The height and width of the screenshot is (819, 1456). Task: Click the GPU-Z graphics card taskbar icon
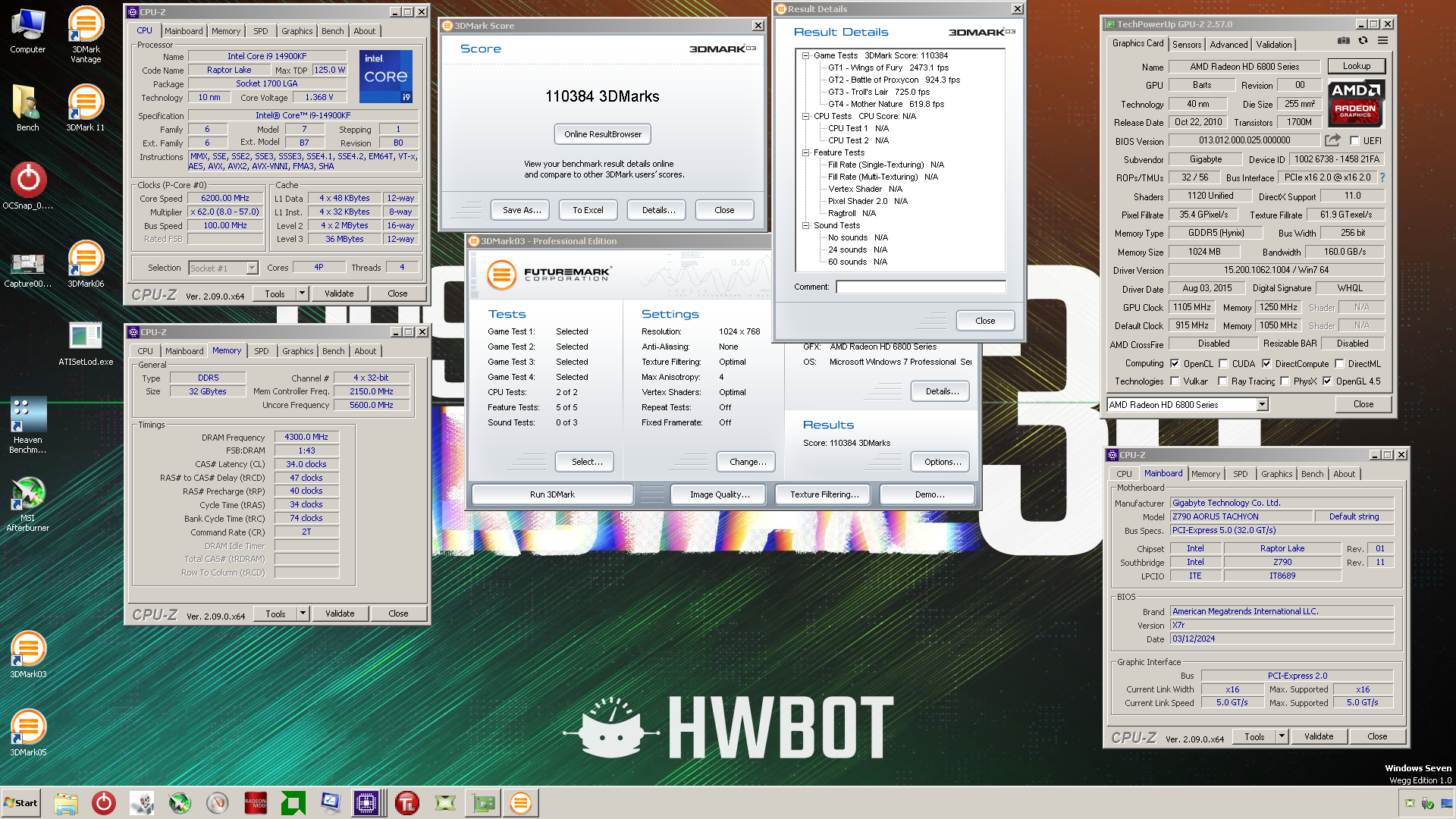[483, 803]
